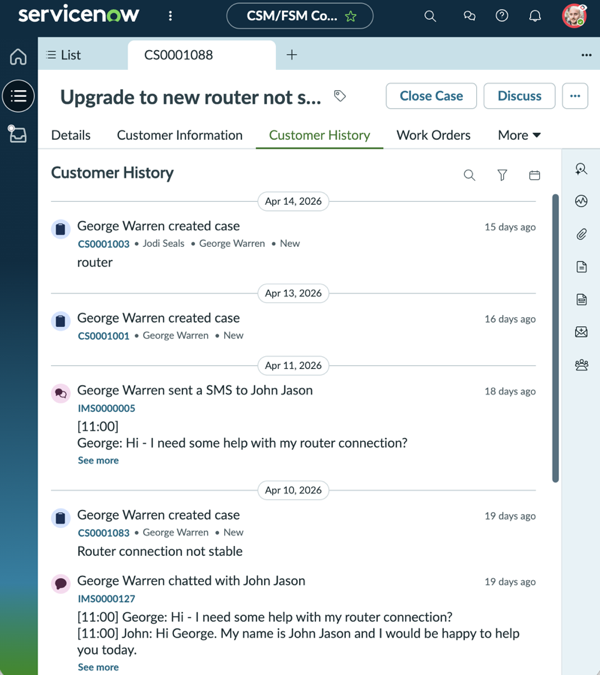
Task: Open the Work Orders tab
Action: pyautogui.click(x=433, y=135)
